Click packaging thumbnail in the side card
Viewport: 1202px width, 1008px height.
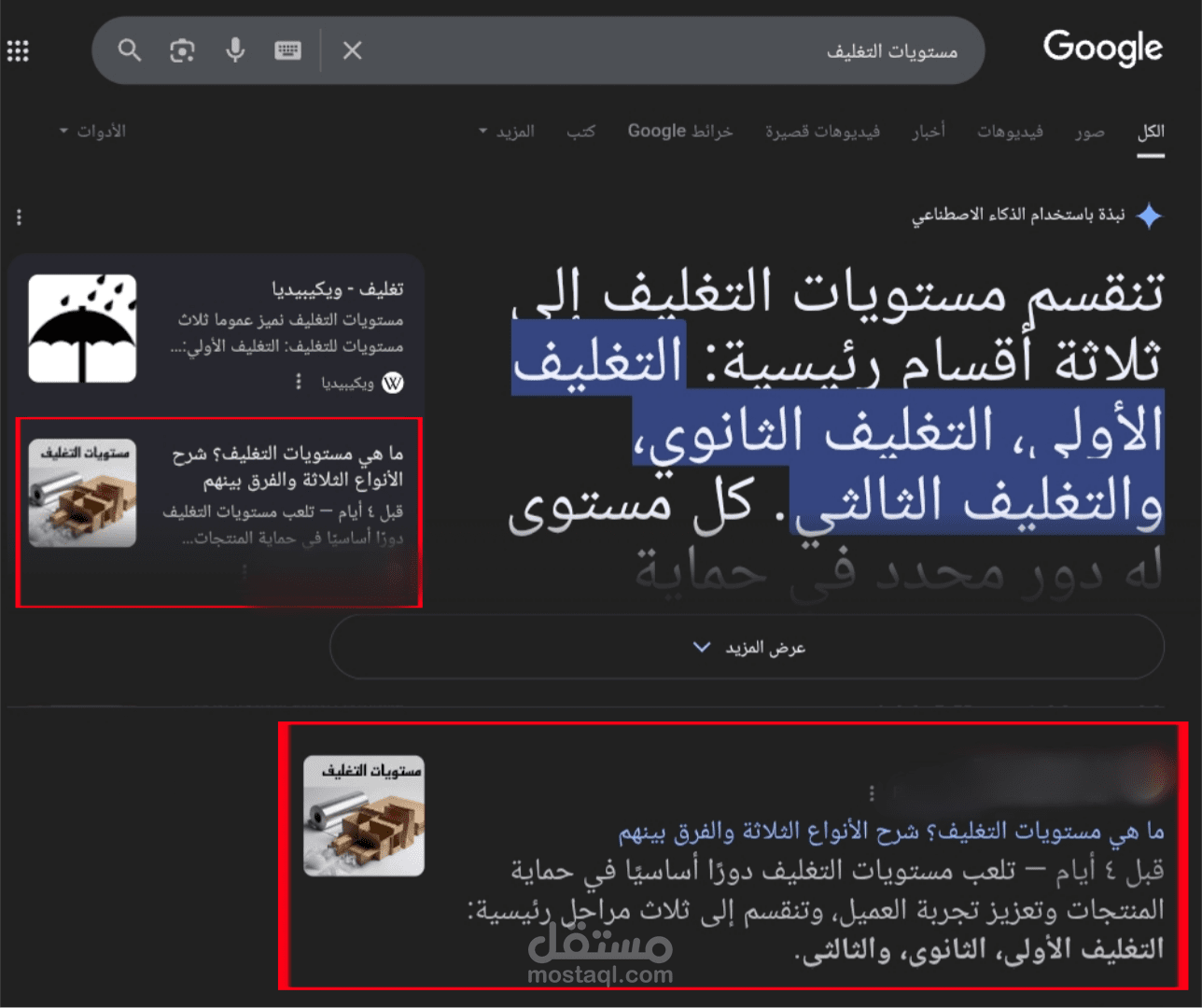pyautogui.click(x=82, y=494)
